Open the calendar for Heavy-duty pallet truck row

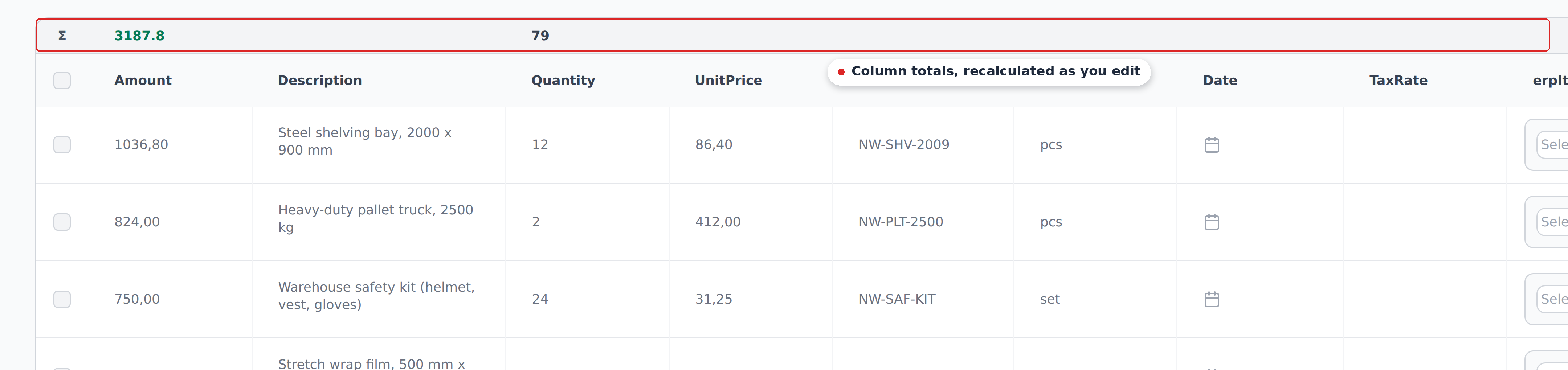[1211, 222]
